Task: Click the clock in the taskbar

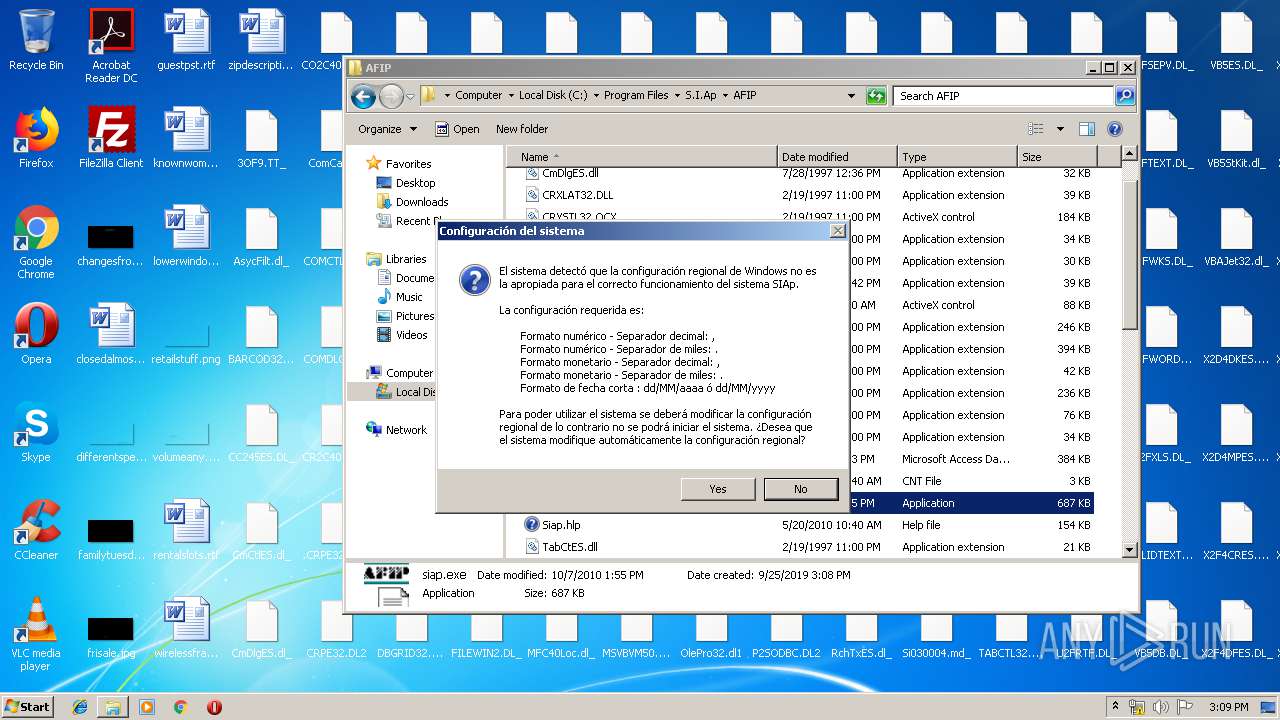Action: pos(1228,707)
